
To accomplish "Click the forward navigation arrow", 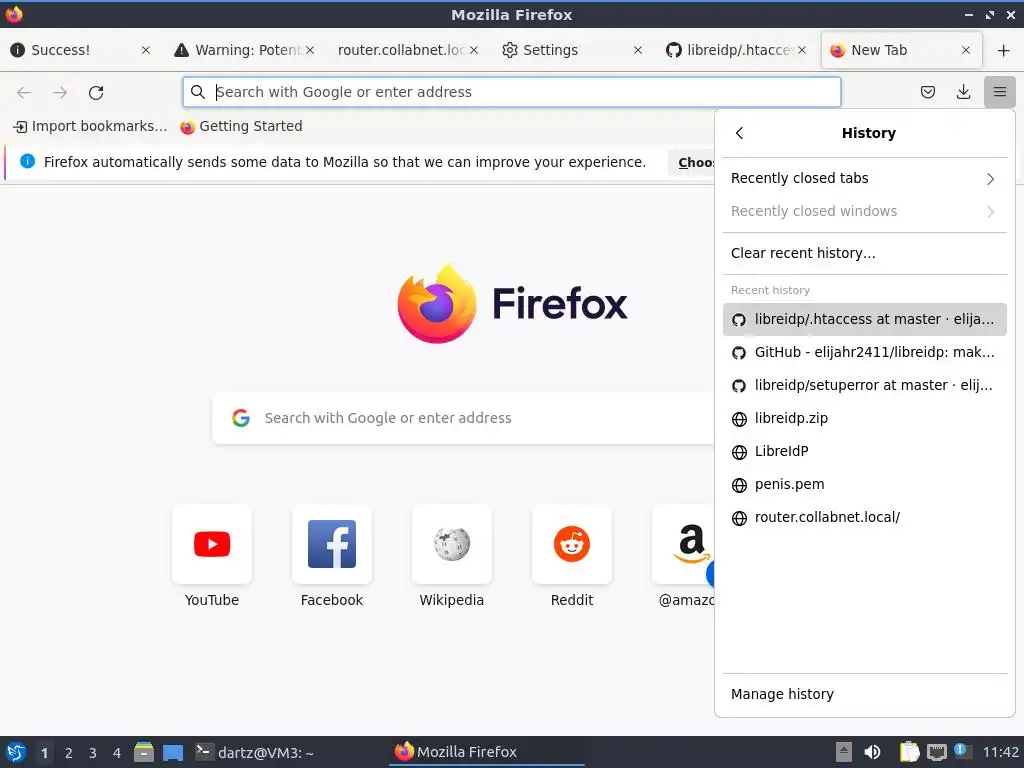I will [x=60, y=93].
